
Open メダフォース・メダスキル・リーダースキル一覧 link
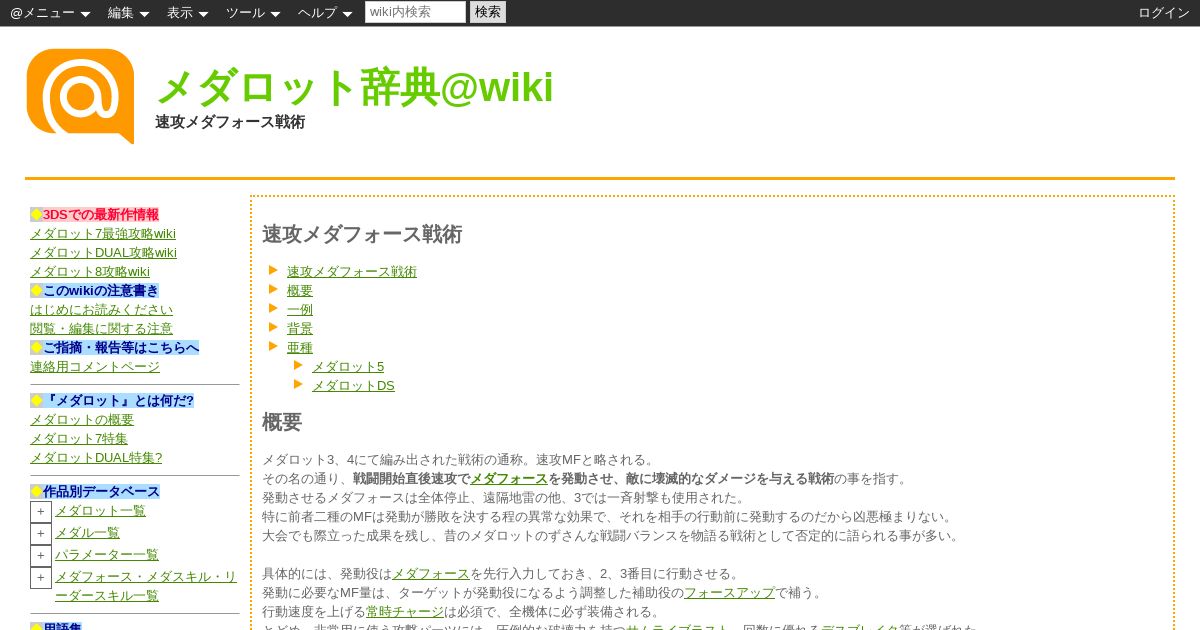click(146, 586)
